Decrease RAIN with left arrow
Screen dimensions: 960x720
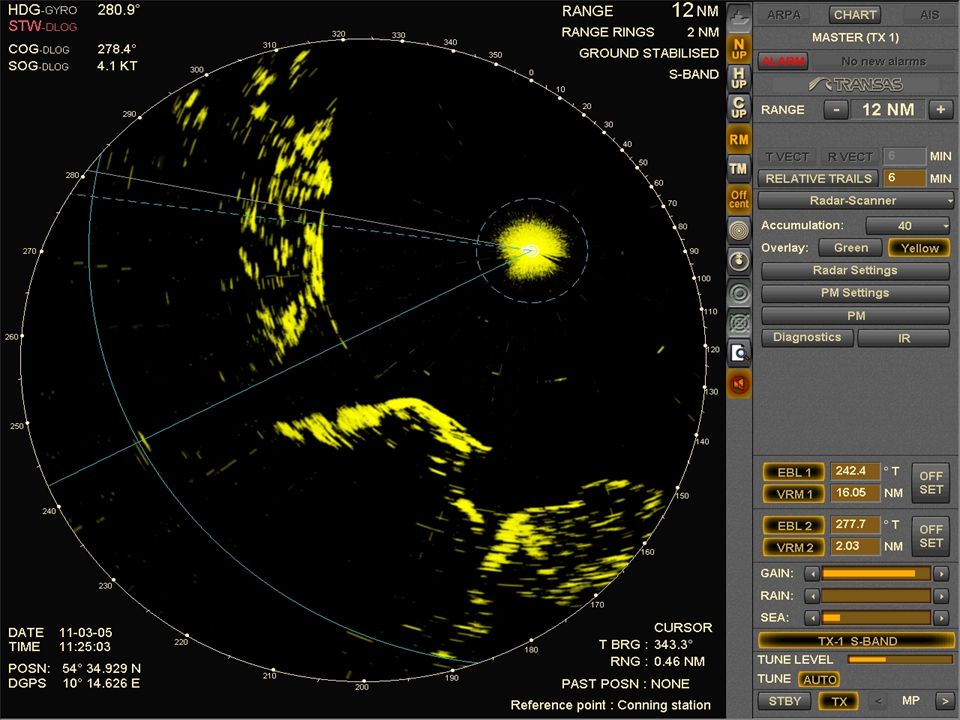[x=812, y=596]
